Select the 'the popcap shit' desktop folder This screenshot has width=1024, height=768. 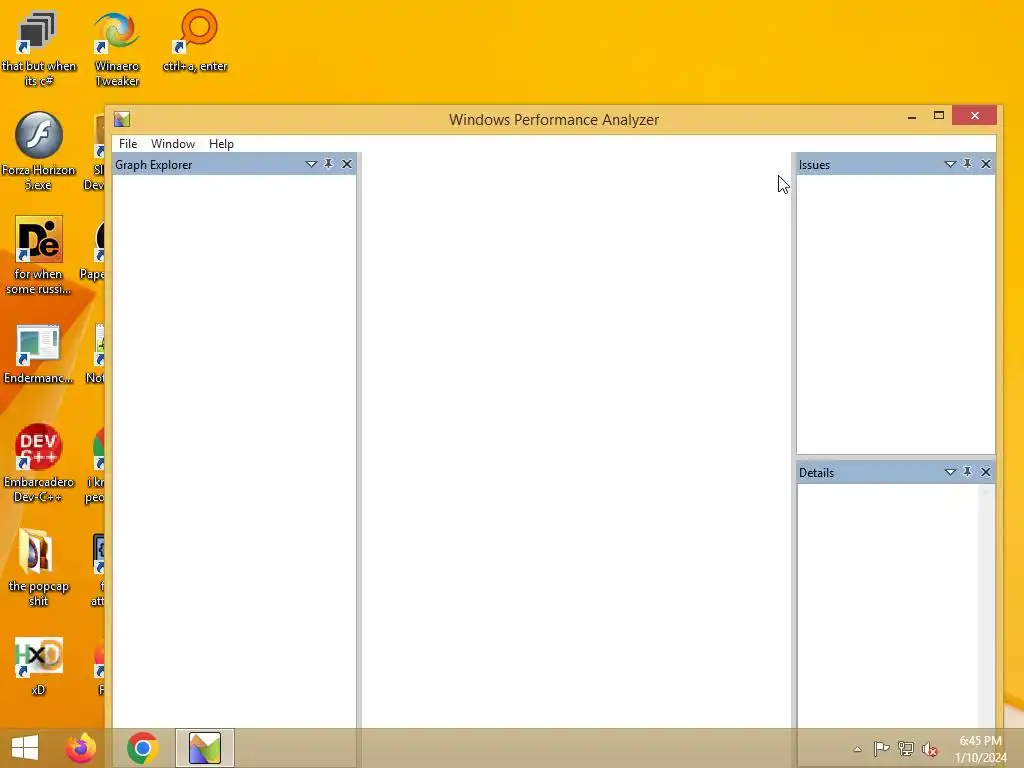[39, 568]
